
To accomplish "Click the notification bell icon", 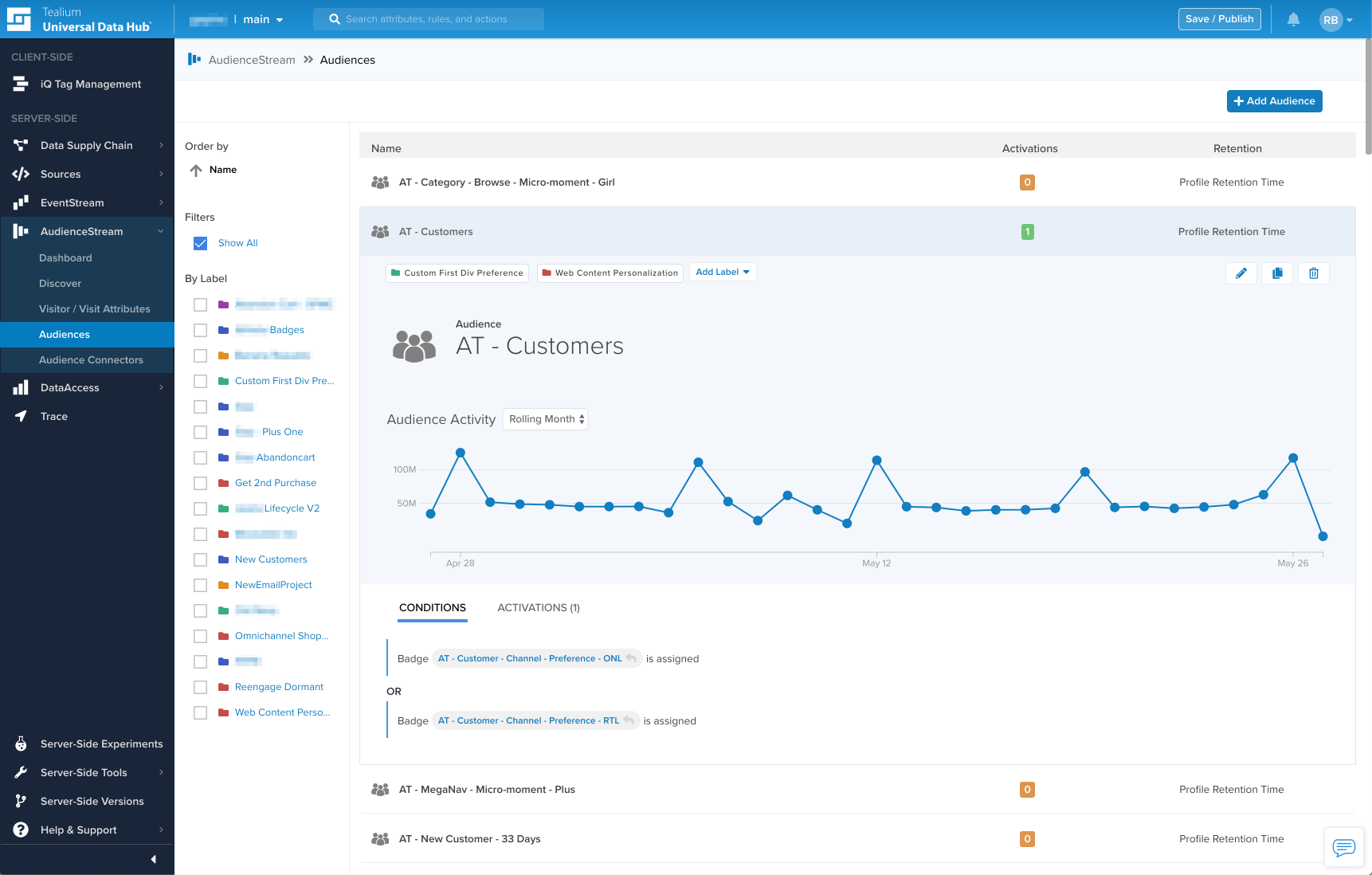I will pyautogui.click(x=1292, y=19).
